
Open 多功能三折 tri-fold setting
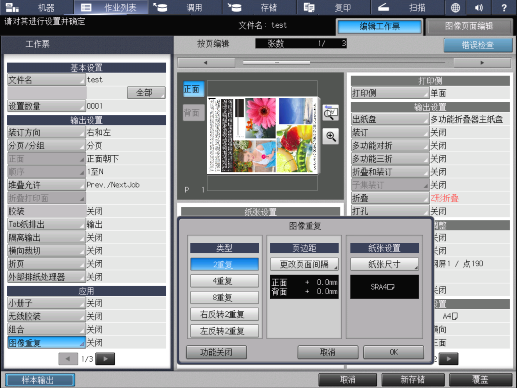[x=390, y=159]
